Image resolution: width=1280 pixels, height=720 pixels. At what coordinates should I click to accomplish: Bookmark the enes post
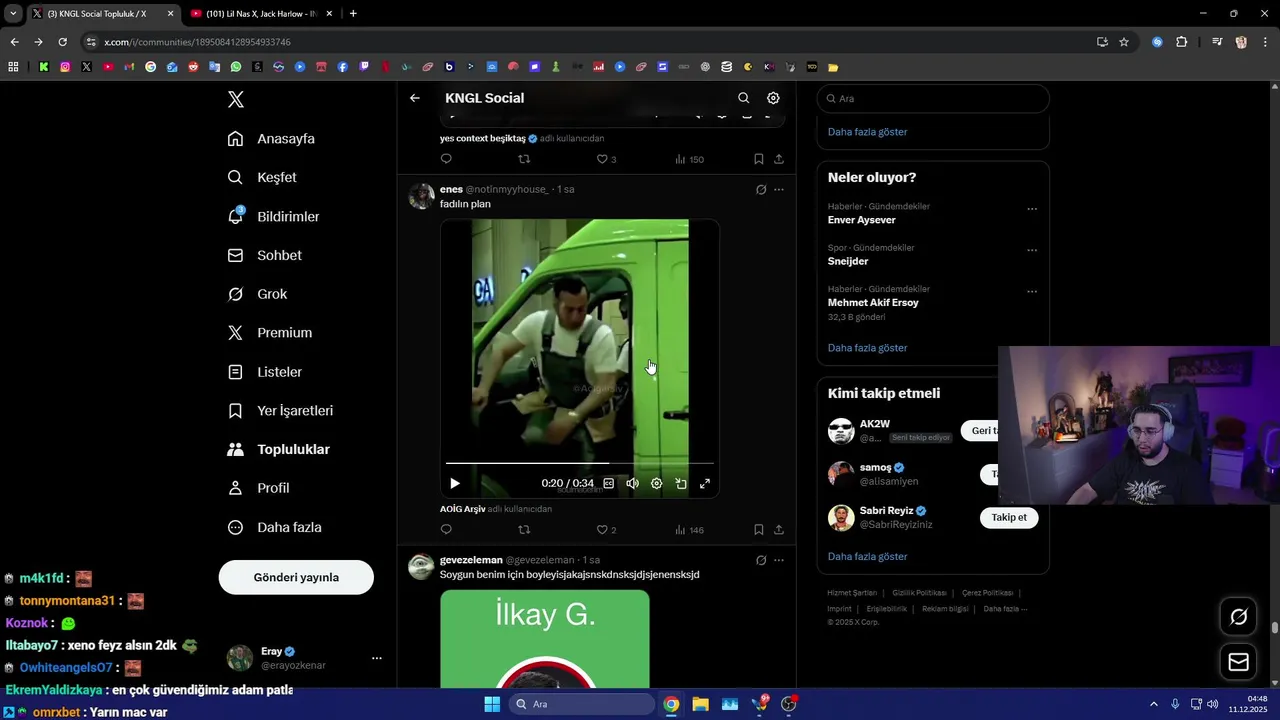759,530
